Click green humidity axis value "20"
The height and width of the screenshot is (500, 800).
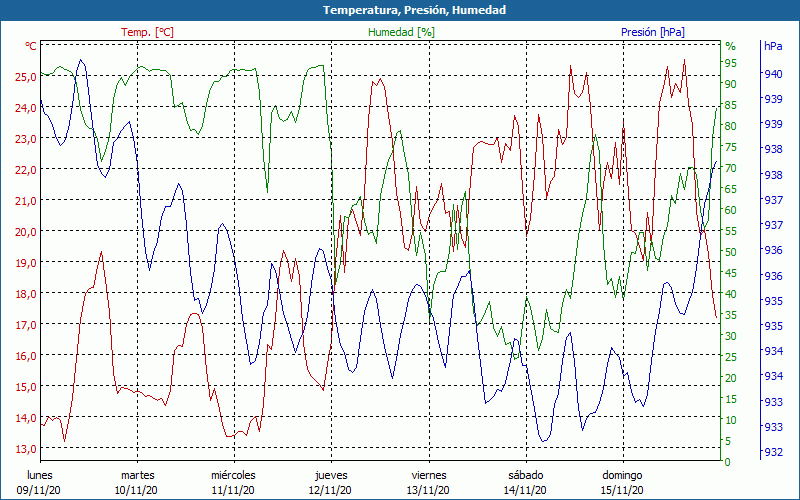pyautogui.click(x=731, y=378)
